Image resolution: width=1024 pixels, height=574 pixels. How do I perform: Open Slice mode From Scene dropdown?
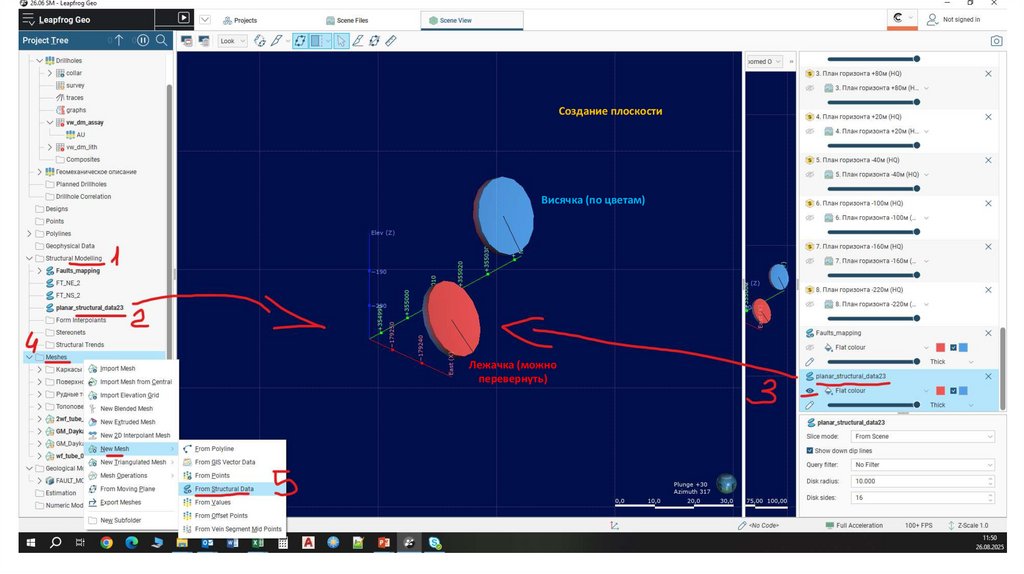(923, 436)
